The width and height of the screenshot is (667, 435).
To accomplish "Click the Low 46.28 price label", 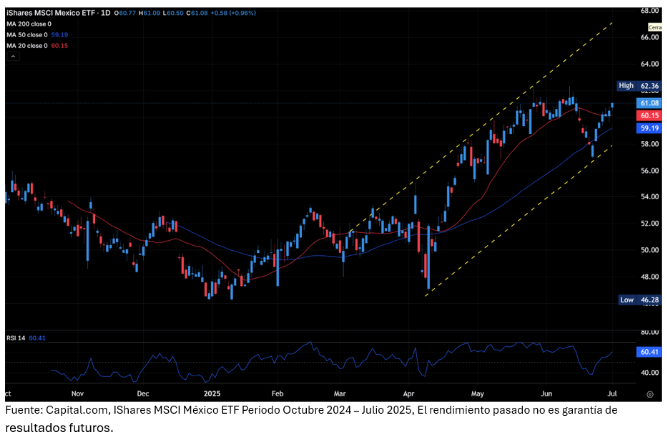I will pos(639,300).
